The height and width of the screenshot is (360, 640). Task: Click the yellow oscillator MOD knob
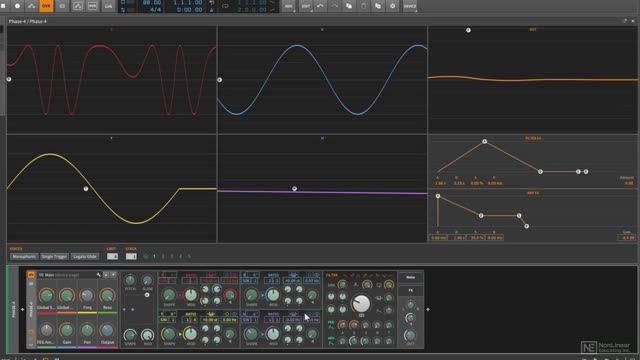tap(190, 334)
